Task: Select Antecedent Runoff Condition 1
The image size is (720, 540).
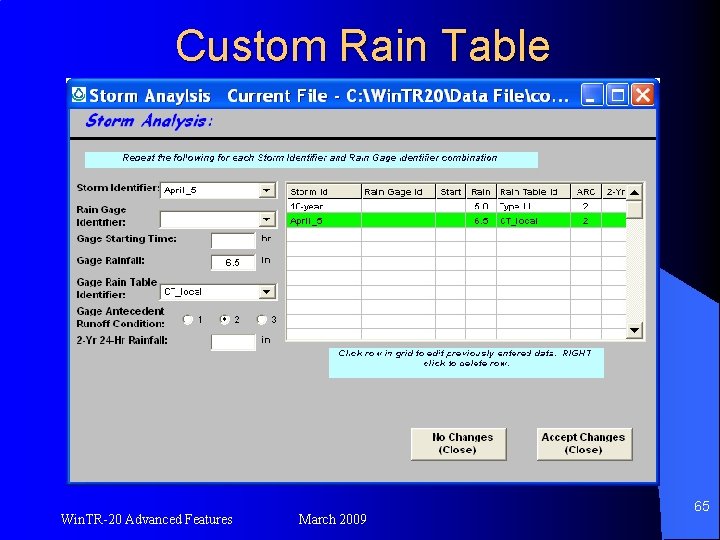Action: coord(188,320)
